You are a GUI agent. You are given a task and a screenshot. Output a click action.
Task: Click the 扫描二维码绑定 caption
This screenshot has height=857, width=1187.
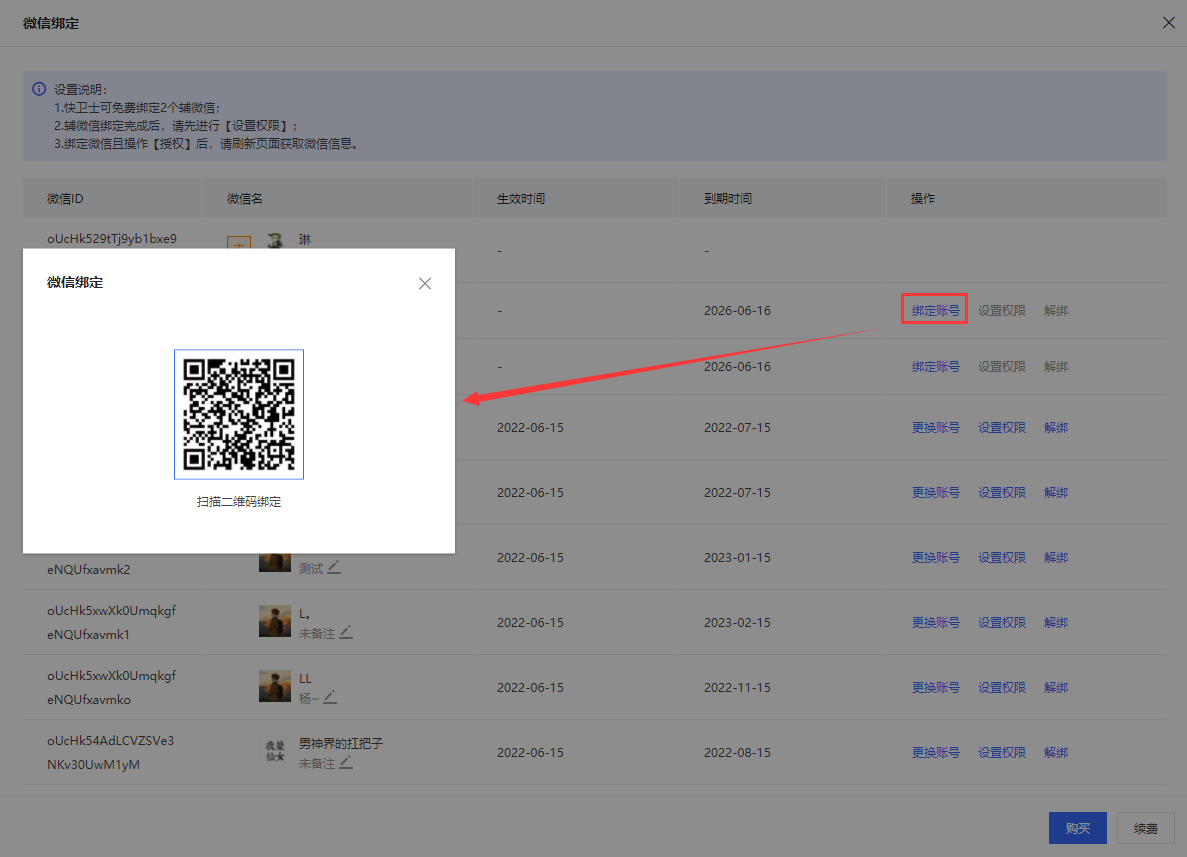239,501
